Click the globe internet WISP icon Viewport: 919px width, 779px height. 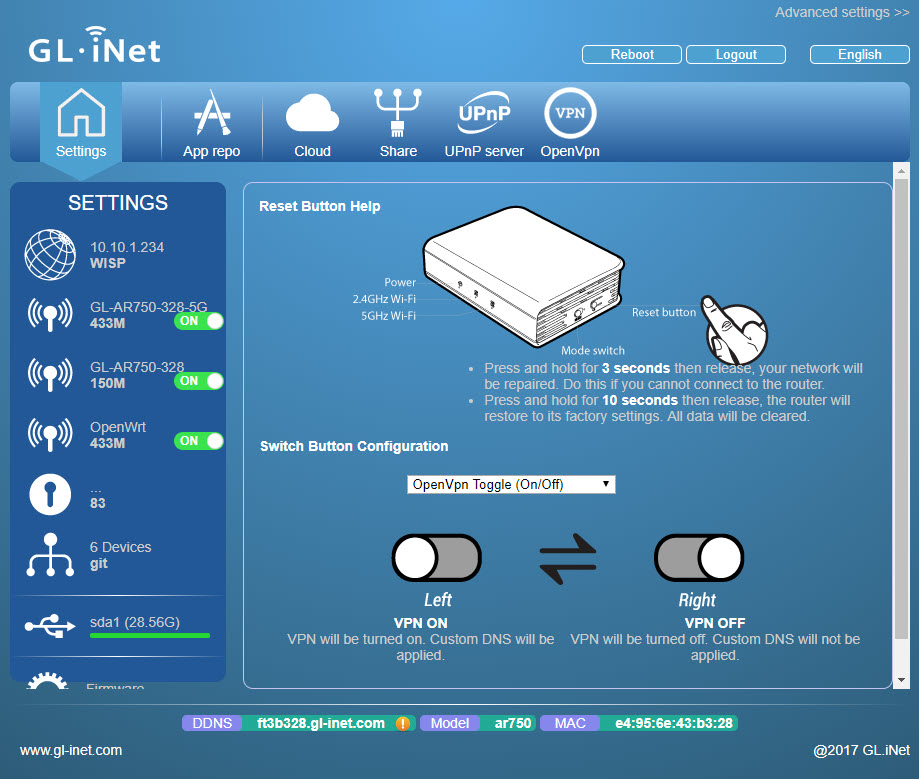(50, 254)
